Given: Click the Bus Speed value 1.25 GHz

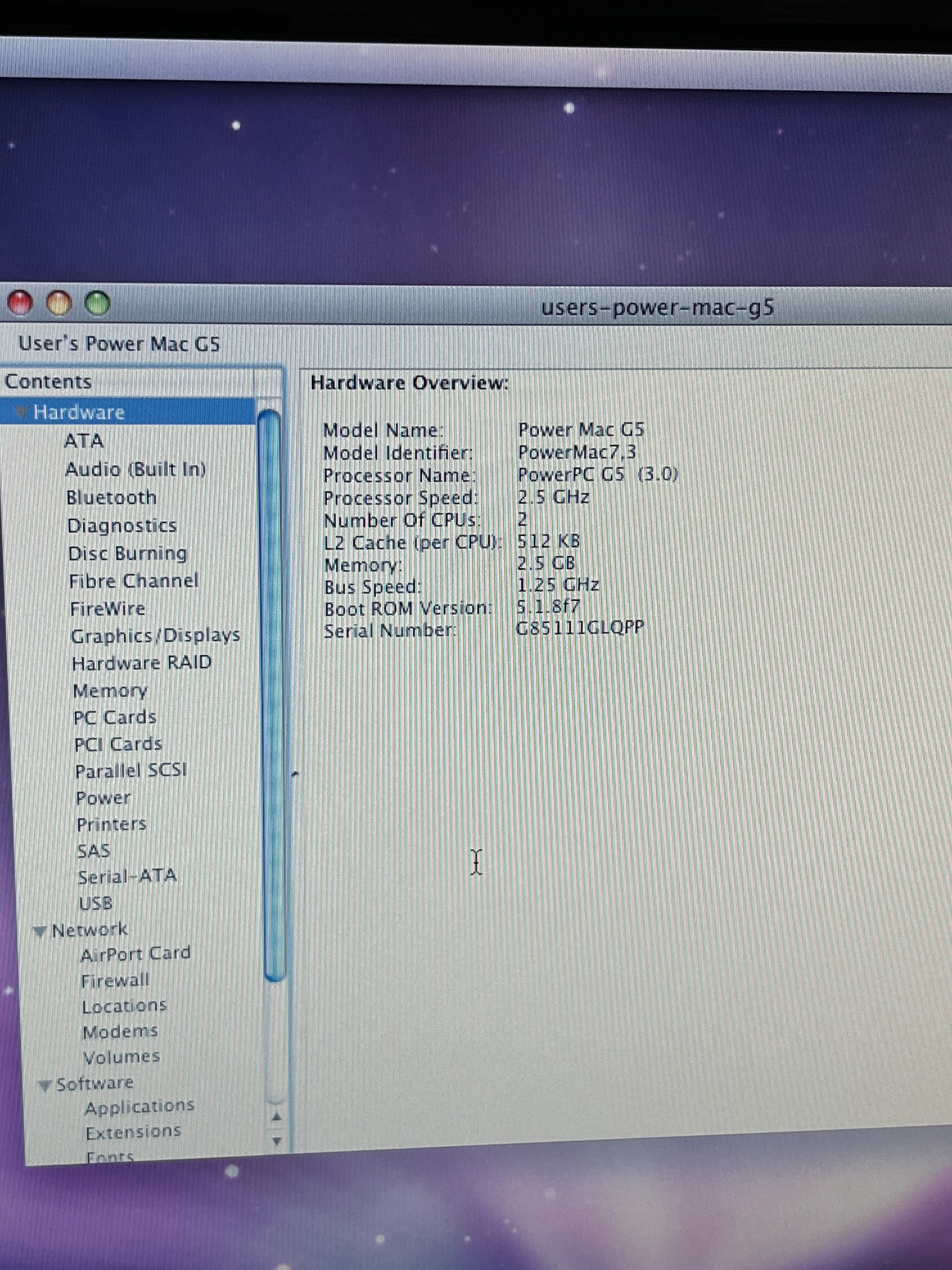Looking at the screenshot, I should click(x=558, y=585).
